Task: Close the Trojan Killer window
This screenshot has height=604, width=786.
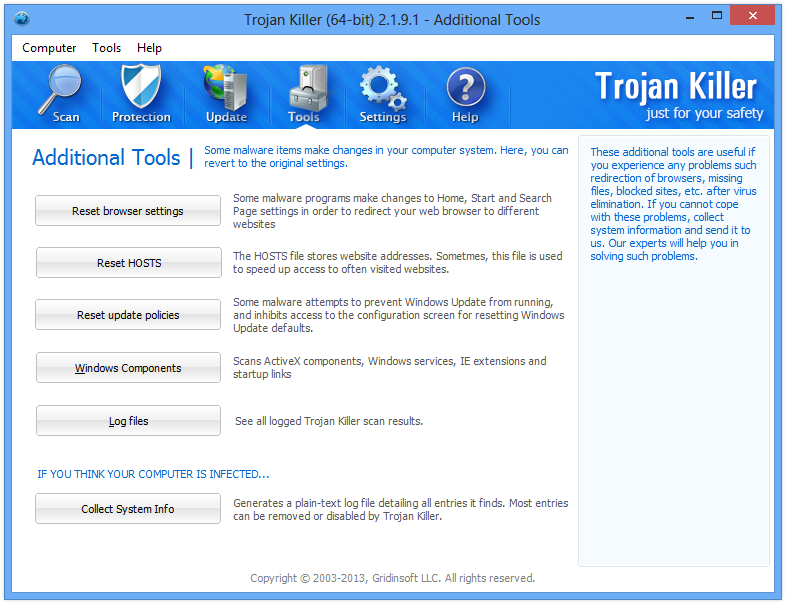Action: coord(752,16)
